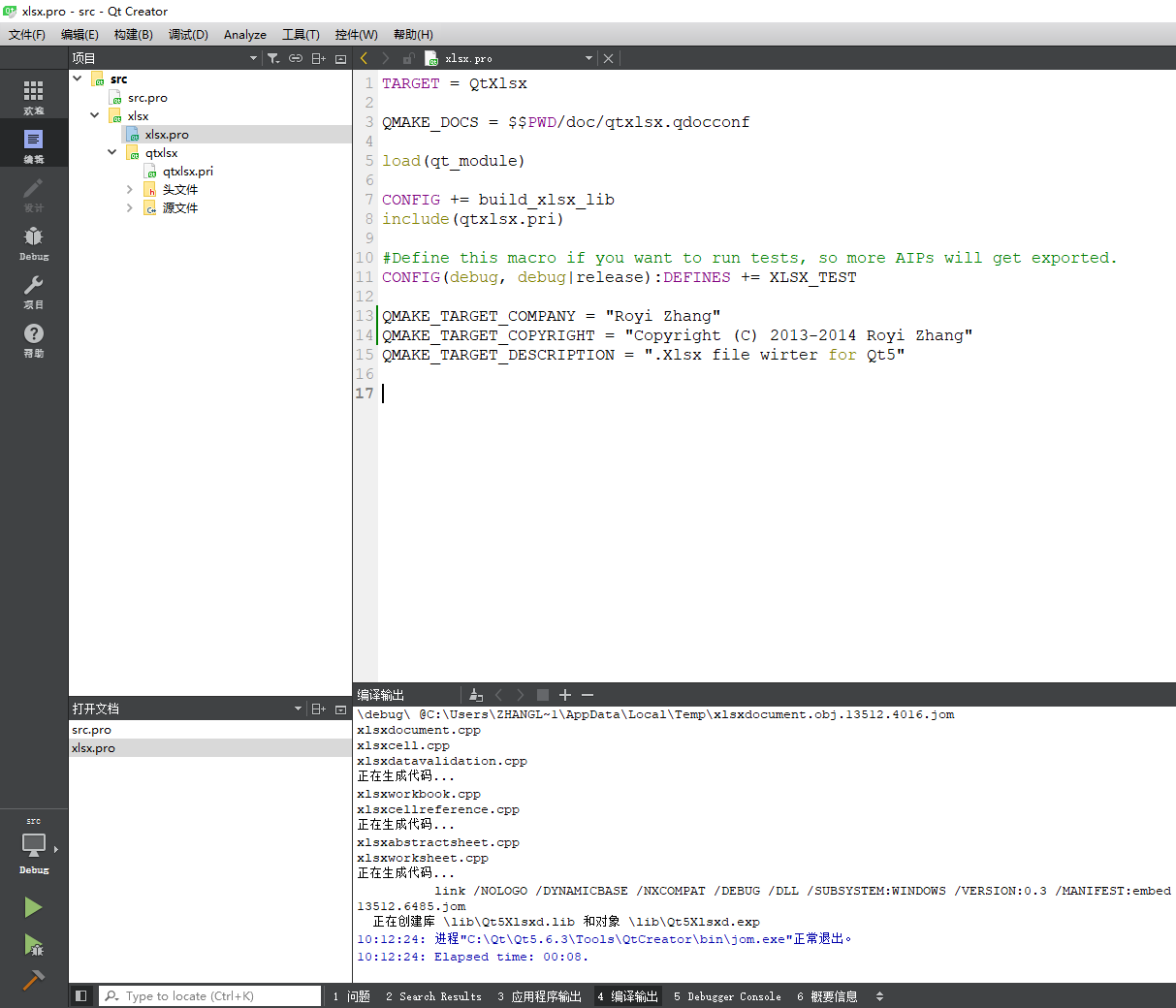Collapse the xlsx folder in tree

(x=94, y=115)
